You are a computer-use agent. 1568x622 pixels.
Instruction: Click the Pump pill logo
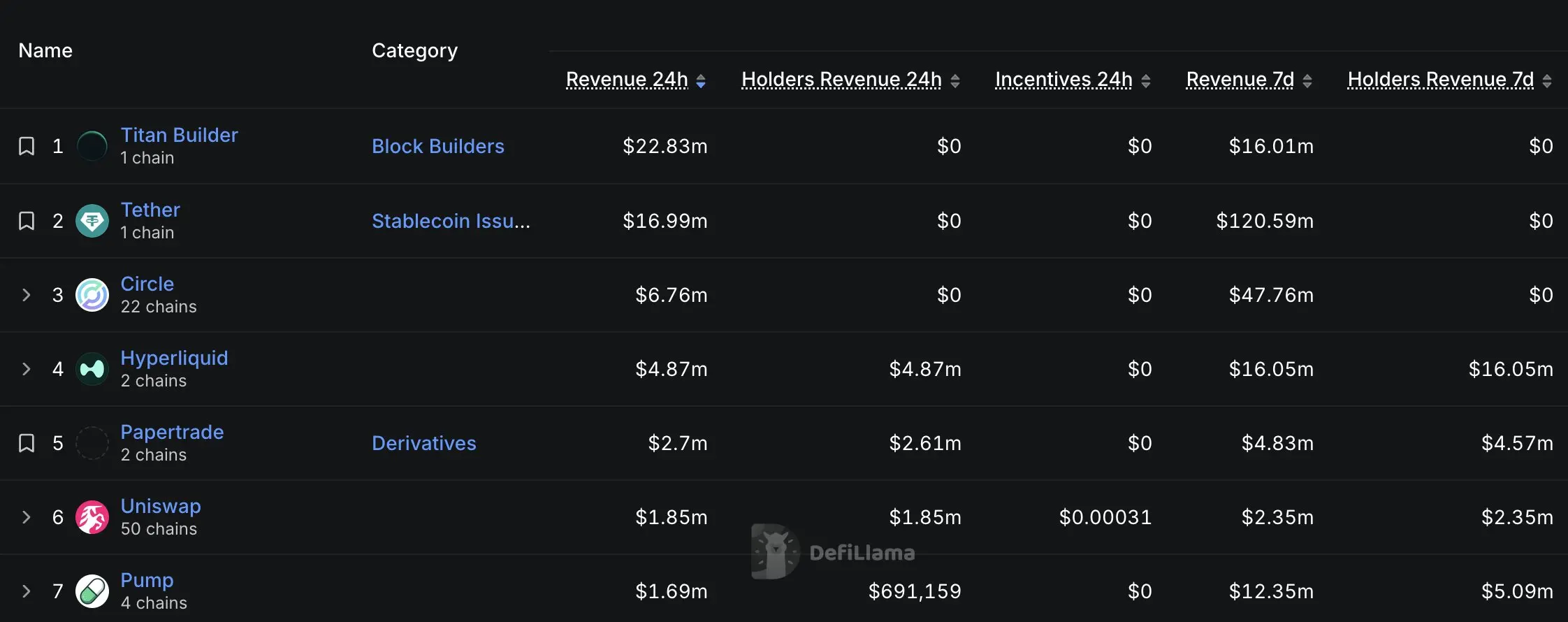92,591
